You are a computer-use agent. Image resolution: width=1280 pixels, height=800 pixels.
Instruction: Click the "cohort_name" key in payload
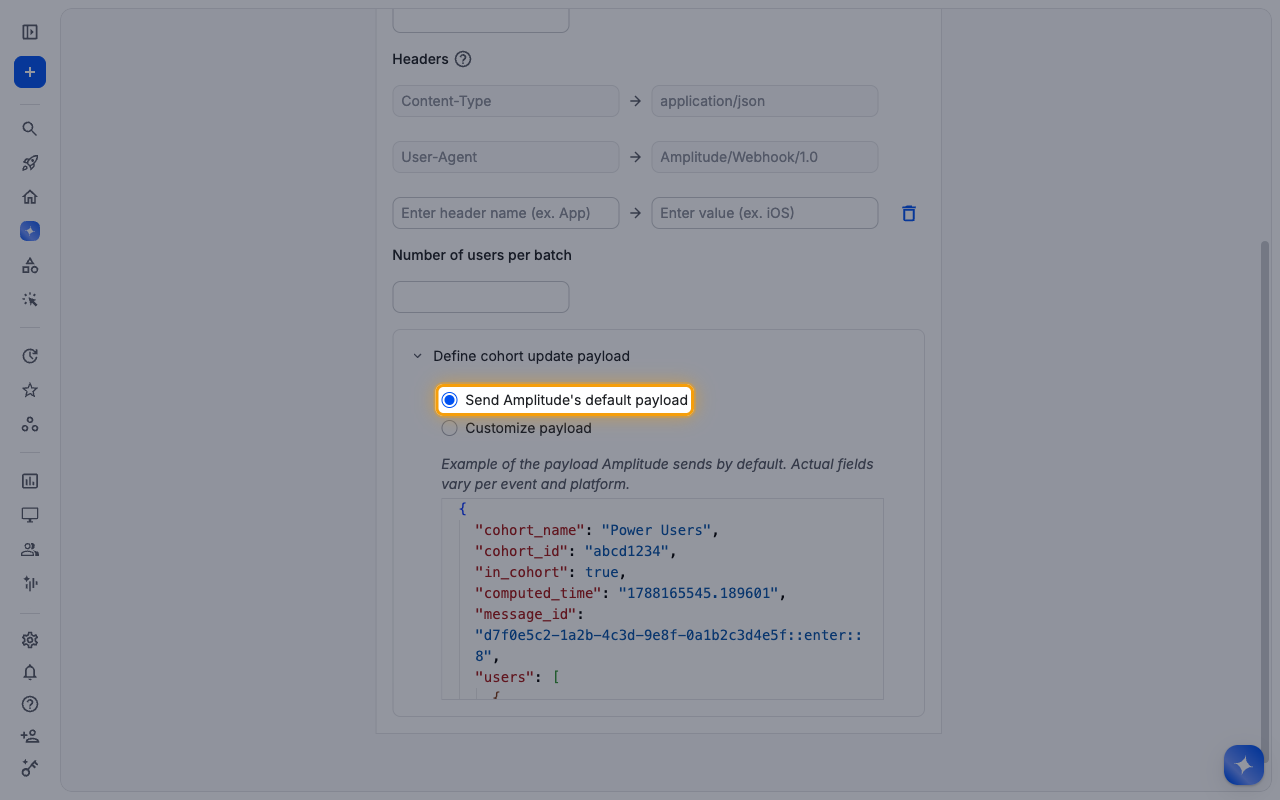(530, 530)
